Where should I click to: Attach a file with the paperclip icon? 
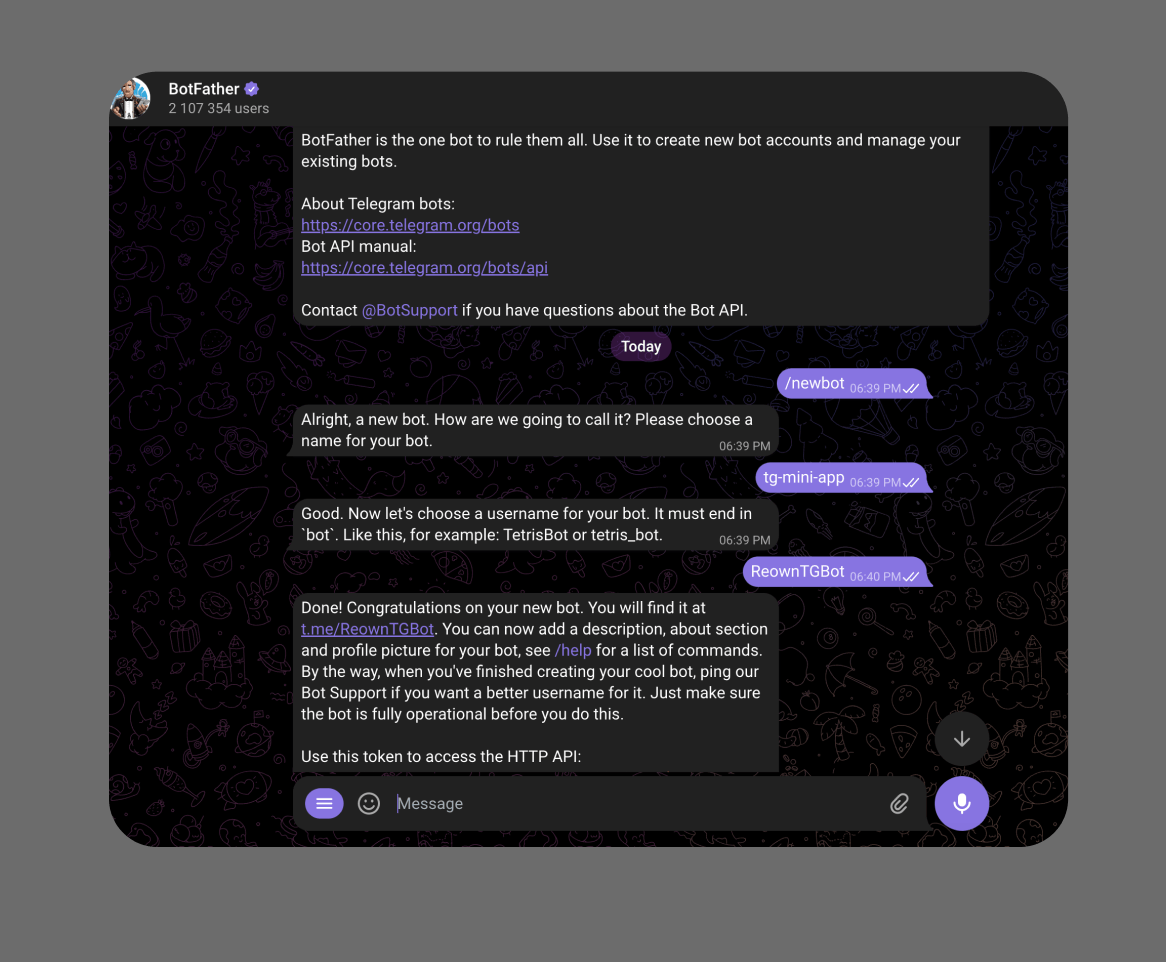point(899,803)
